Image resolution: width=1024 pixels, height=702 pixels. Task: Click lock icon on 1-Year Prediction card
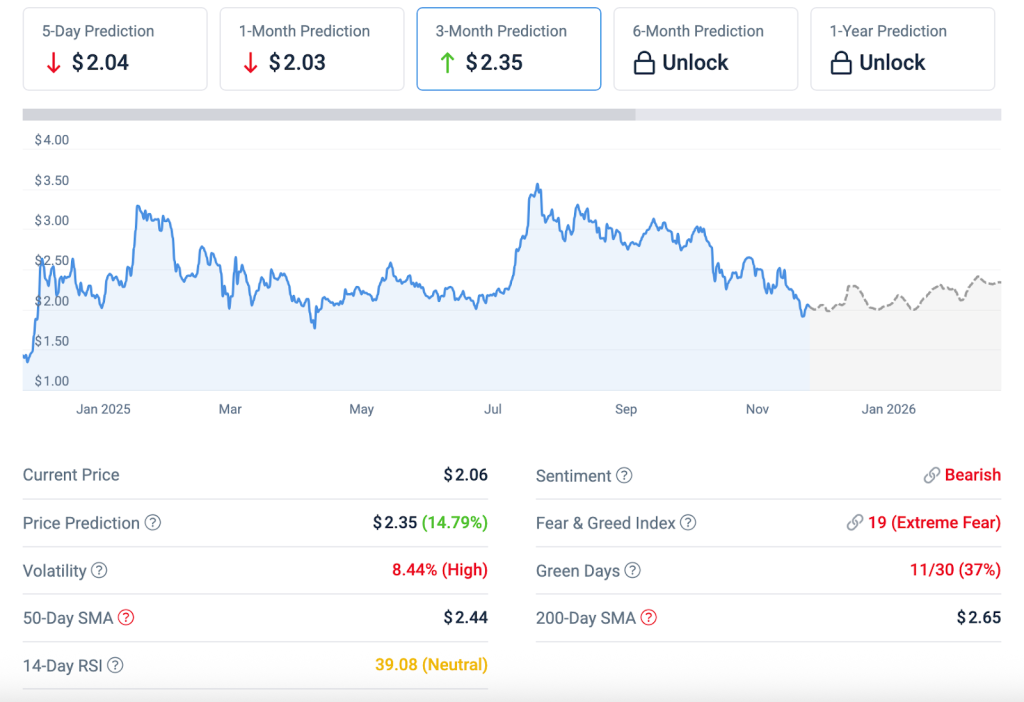pos(842,63)
